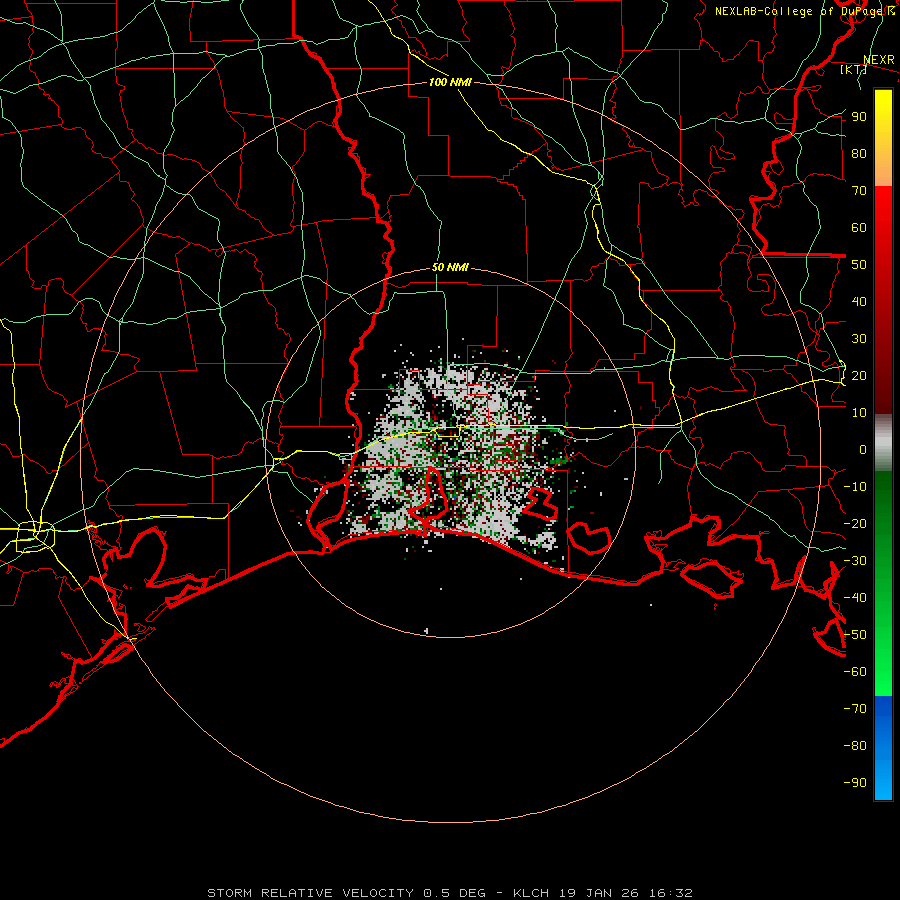This screenshot has height=900, width=900.
Task: Select the 20 value on velocity scale
Action: [859, 376]
